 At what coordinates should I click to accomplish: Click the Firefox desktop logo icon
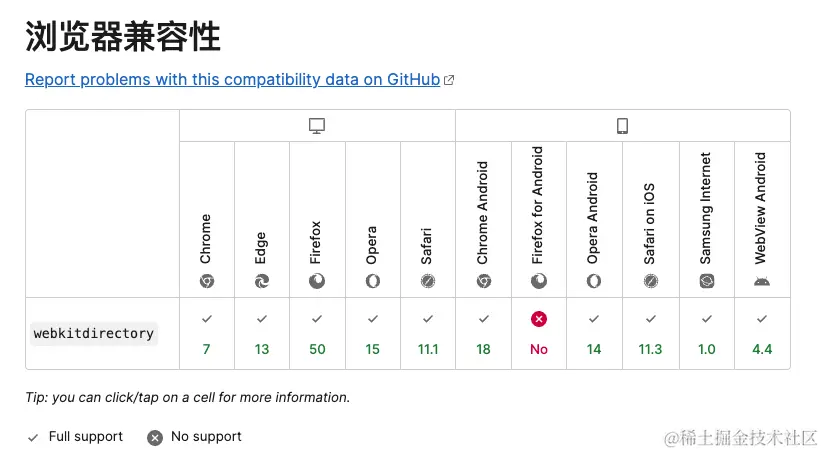[317, 282]
